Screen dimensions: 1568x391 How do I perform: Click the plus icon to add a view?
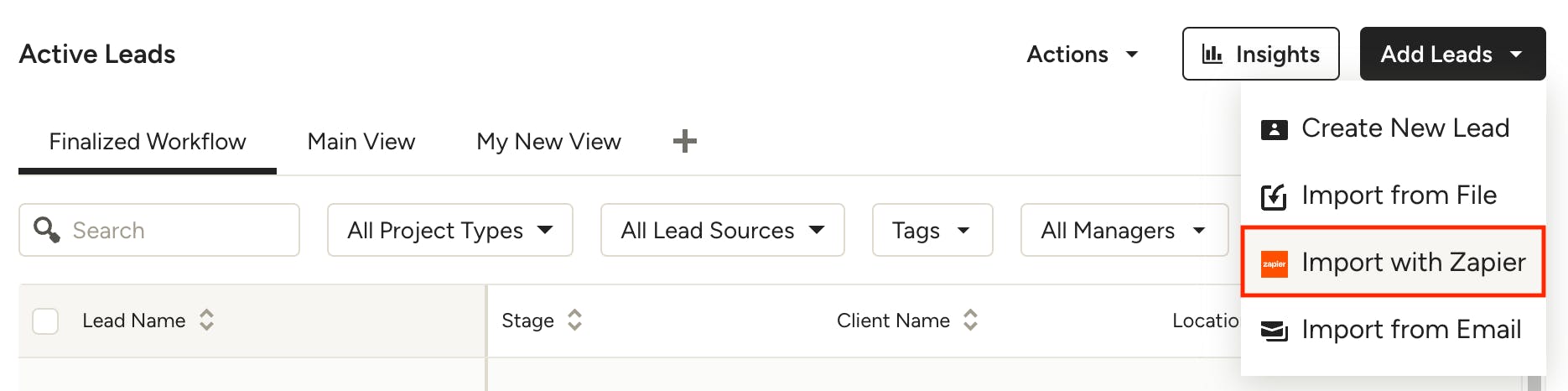[x=685, y=141]
